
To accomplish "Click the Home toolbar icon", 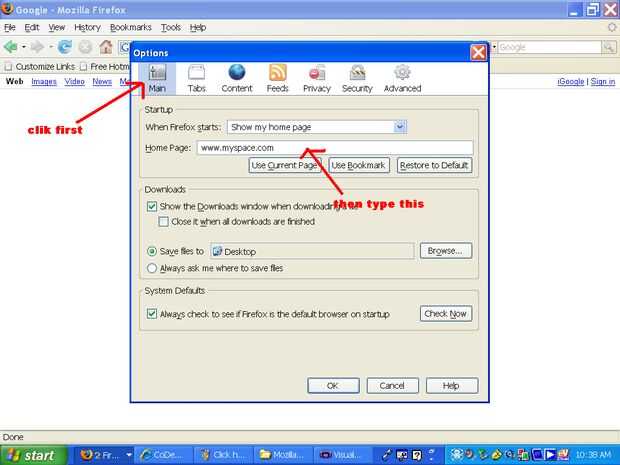I will click(x=106, y=47).
